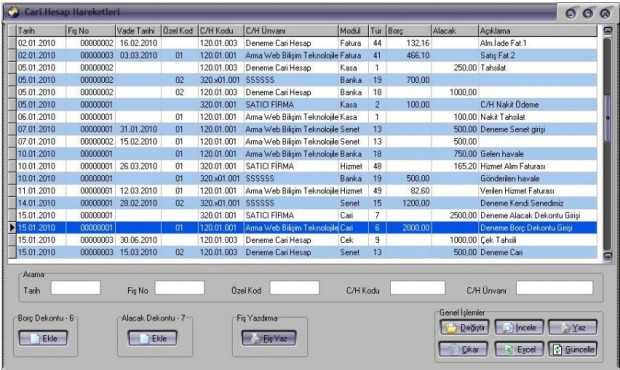Click the scroll-up arrow of the grid scrollbar

click(x=608, y=30)
